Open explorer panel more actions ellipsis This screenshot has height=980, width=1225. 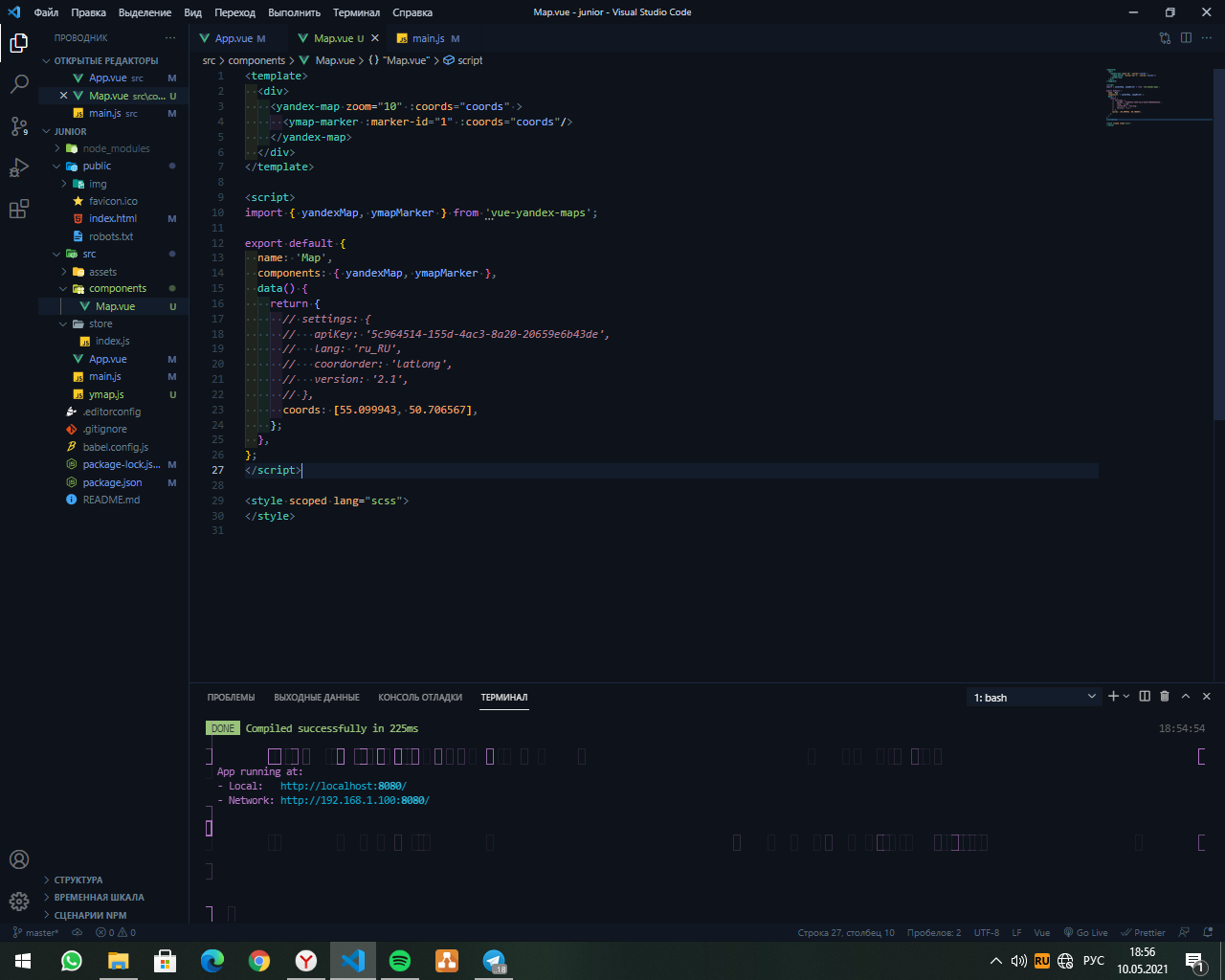coord(170,38)
